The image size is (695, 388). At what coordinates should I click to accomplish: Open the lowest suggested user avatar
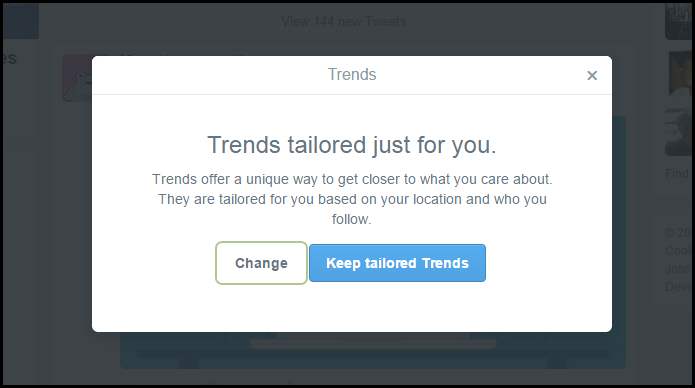point(679,133)
